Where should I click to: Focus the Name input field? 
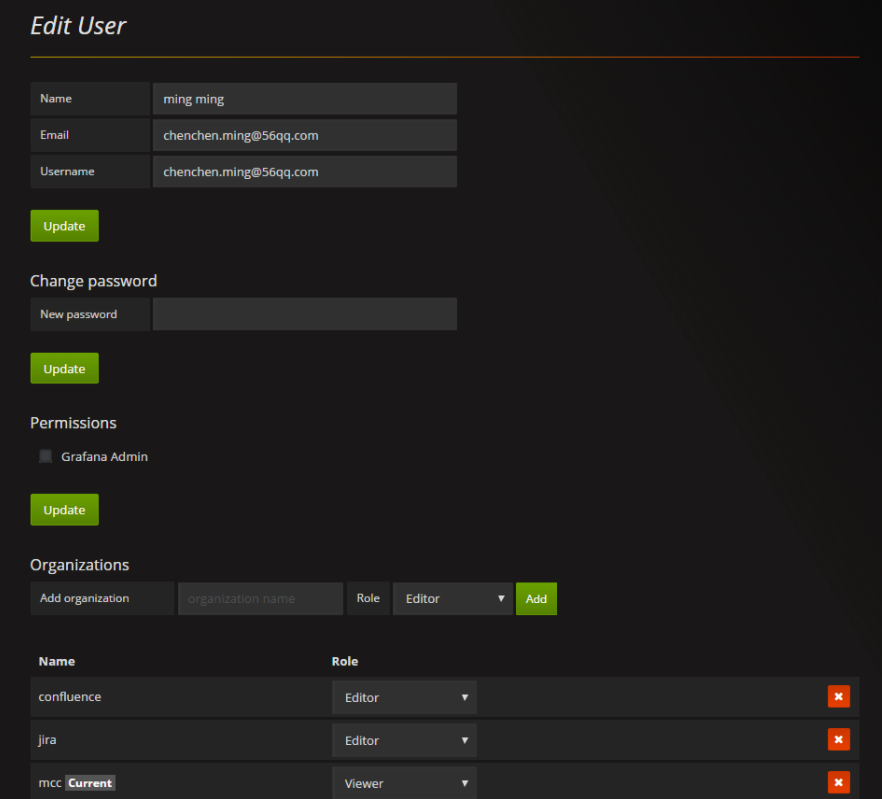click(304, 99)
